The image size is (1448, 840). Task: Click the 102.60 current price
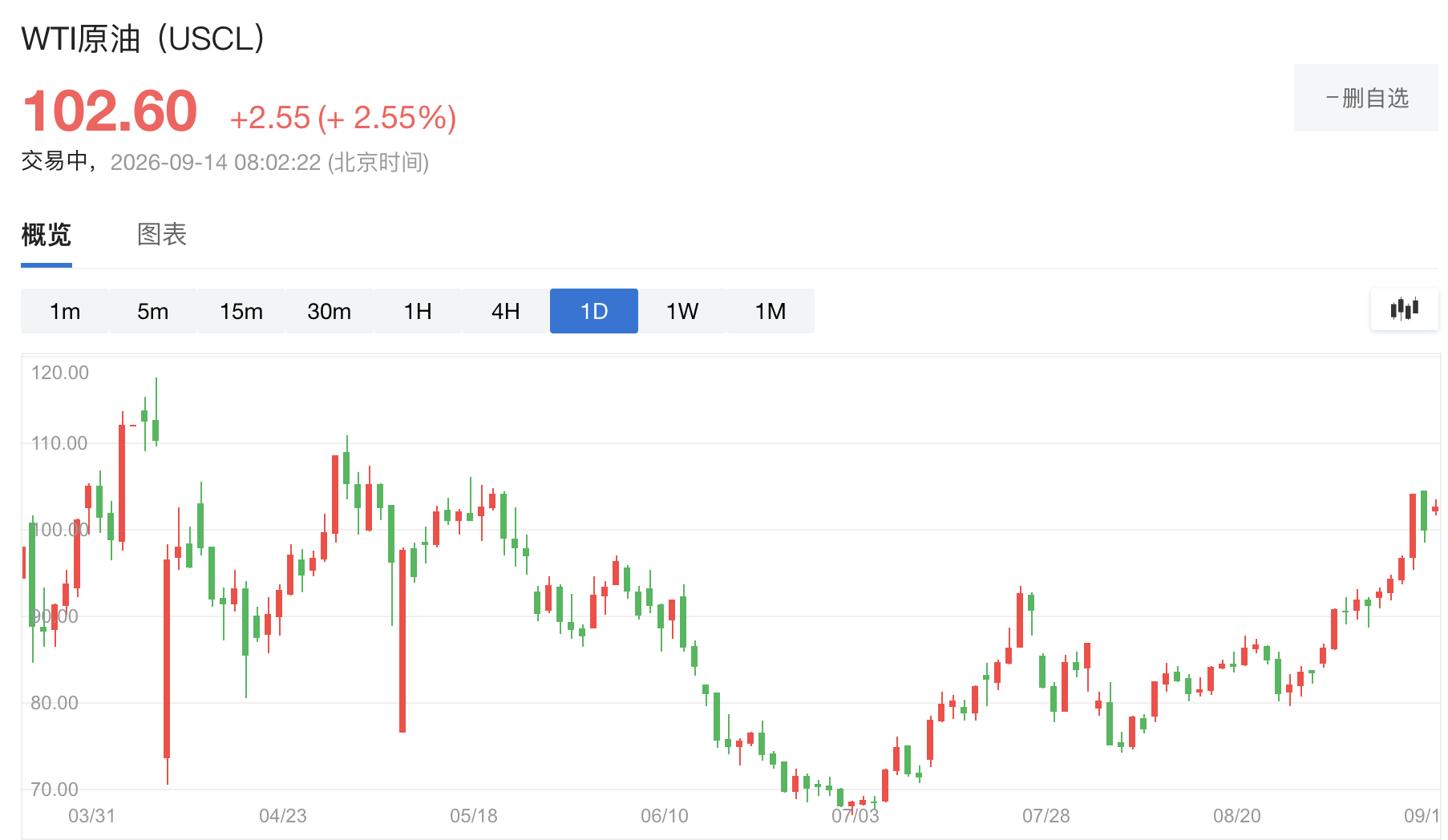[110, 111]
